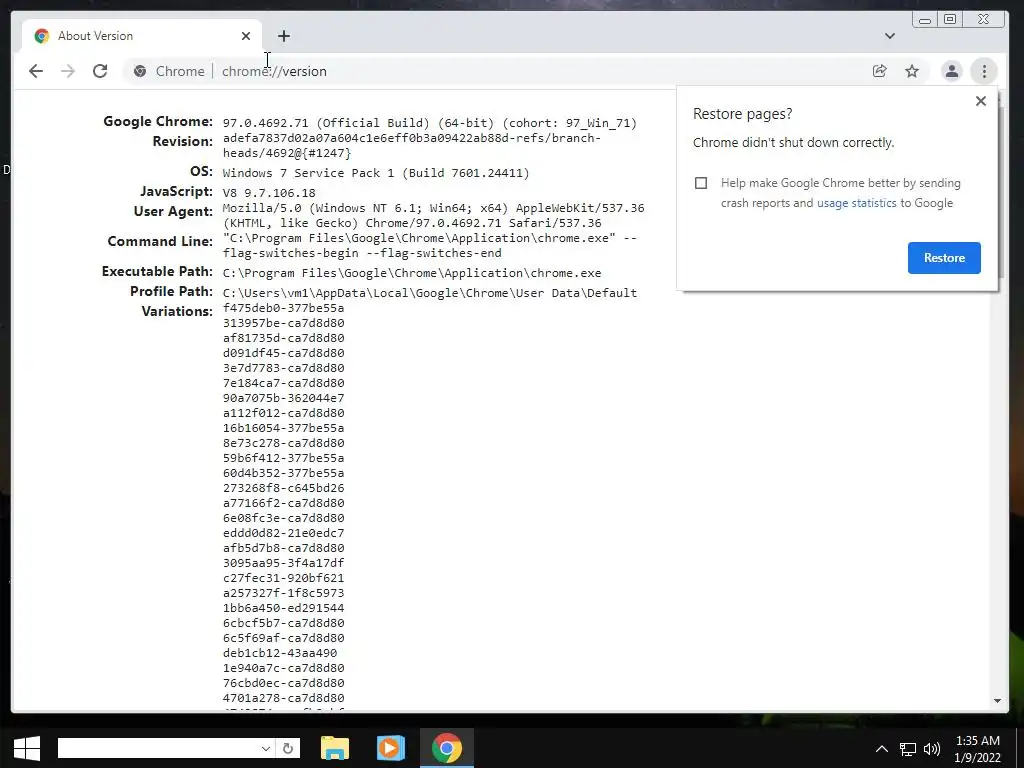Check the send crash reports checkbox
1024x768 pixels.
pyautogui.click(x=701, y=183)
